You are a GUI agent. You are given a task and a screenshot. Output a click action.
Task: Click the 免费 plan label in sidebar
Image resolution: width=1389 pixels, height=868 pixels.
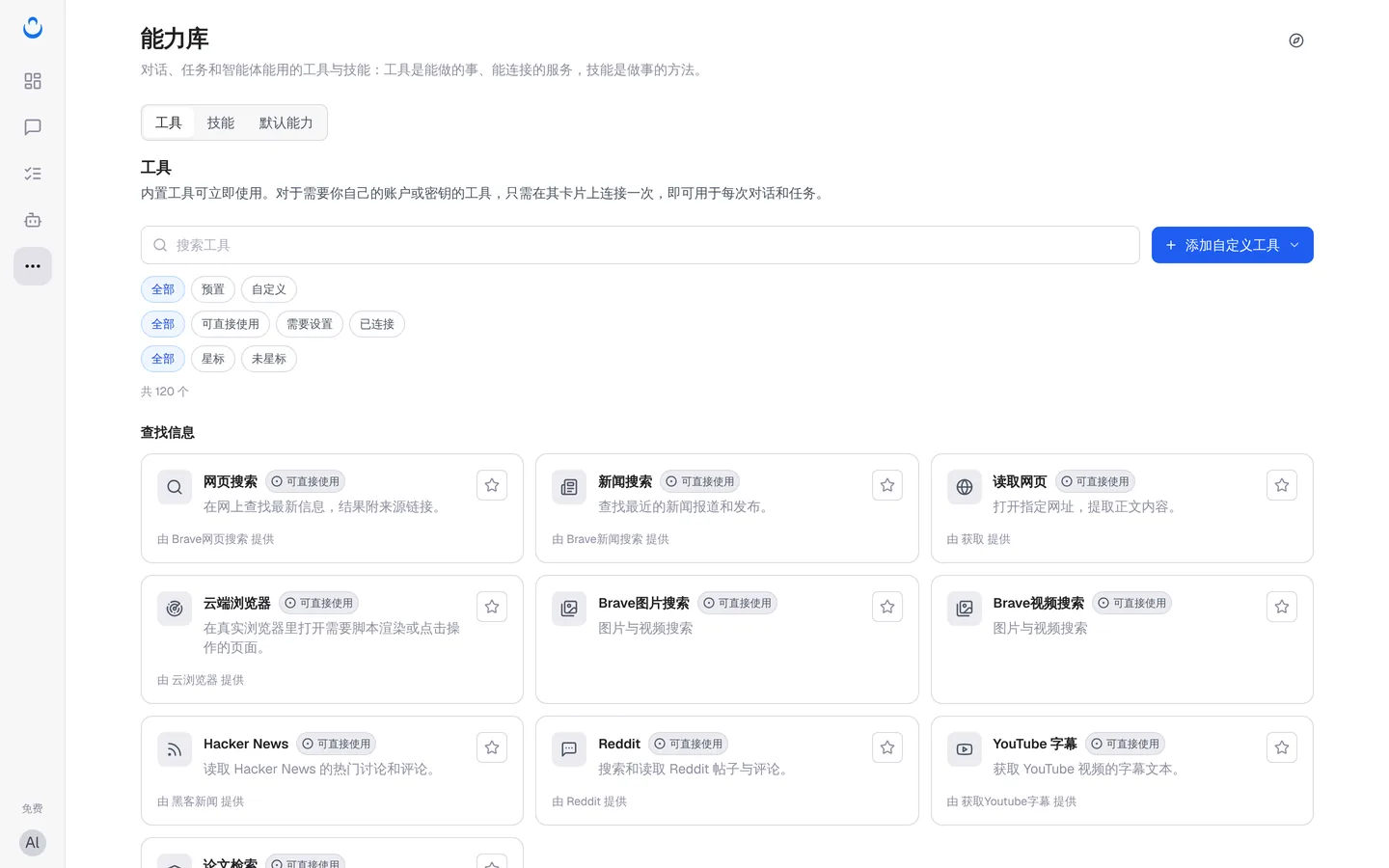(33, 809)
